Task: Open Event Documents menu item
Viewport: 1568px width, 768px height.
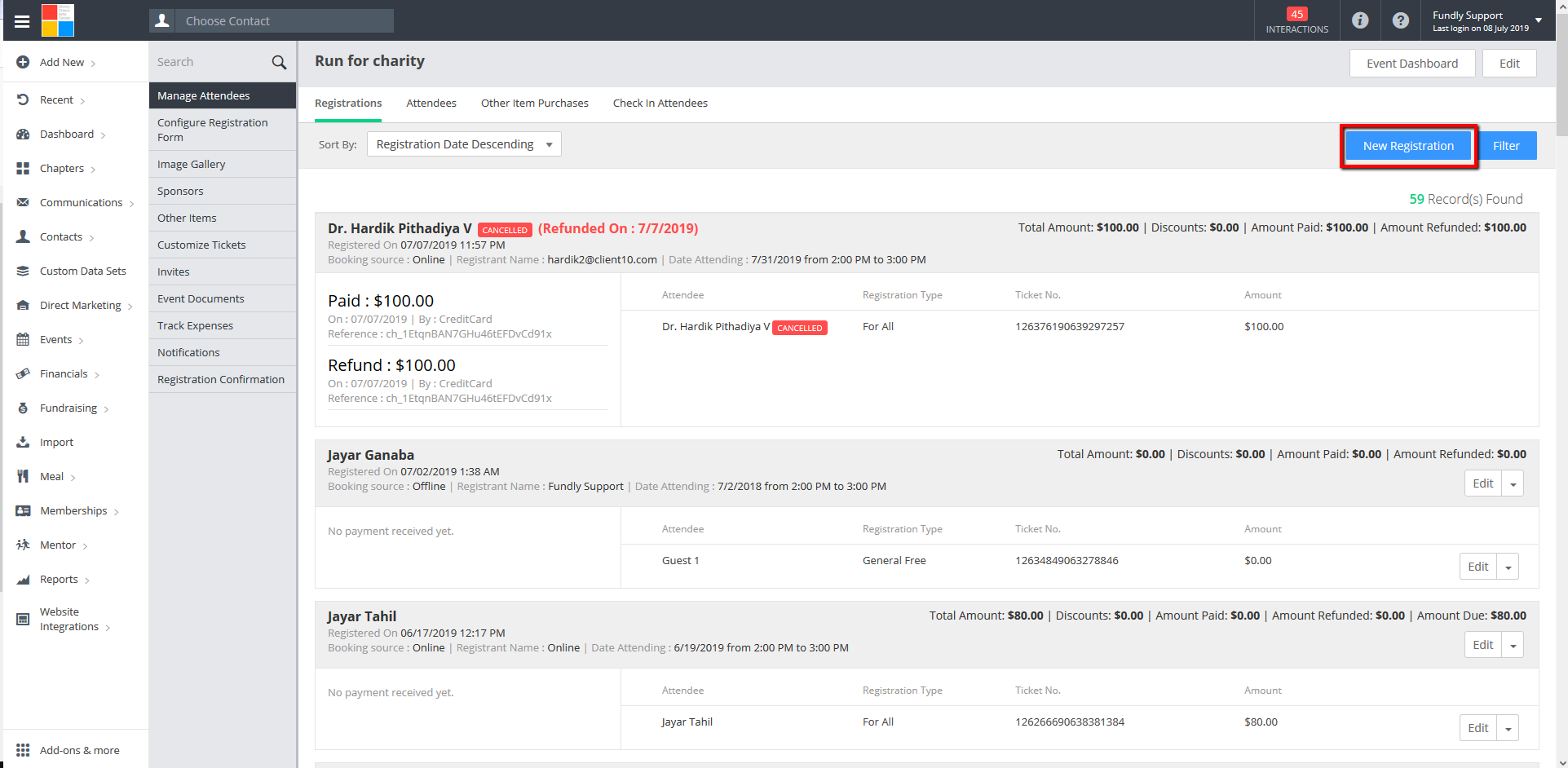Action: (223, 298)
